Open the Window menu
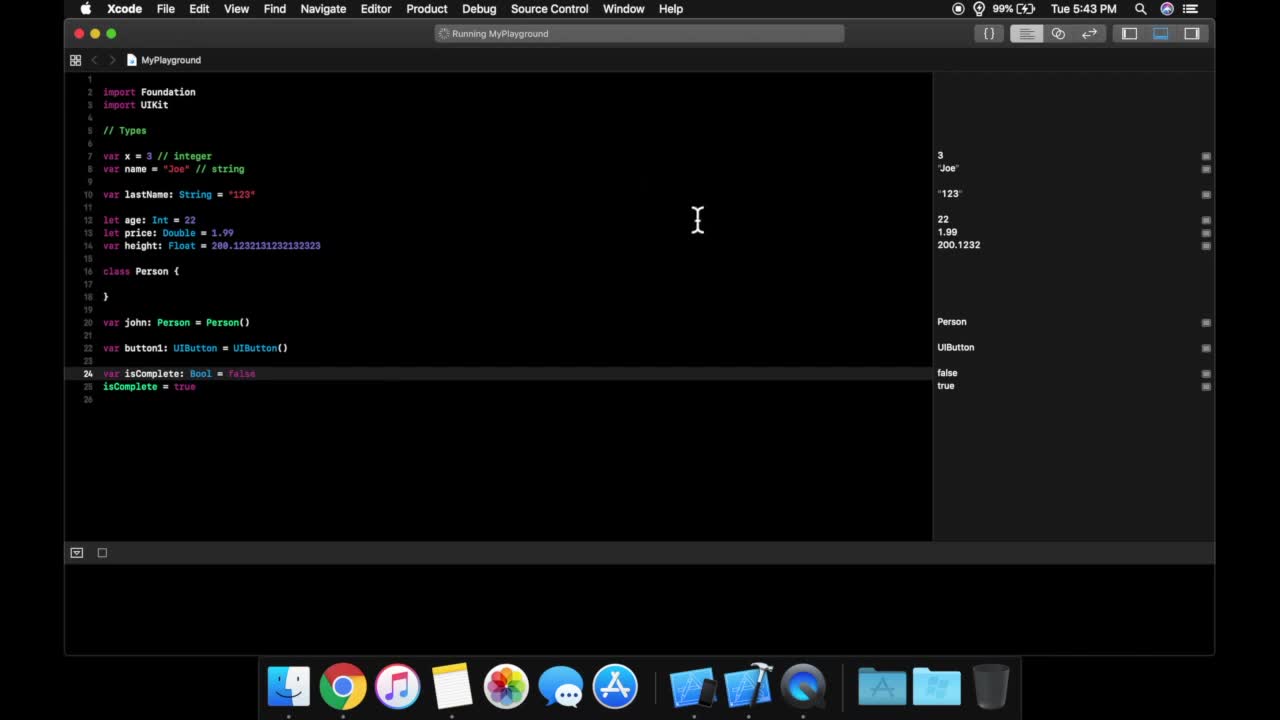This screenshot has height=720, width=1280. pos(623,9)
